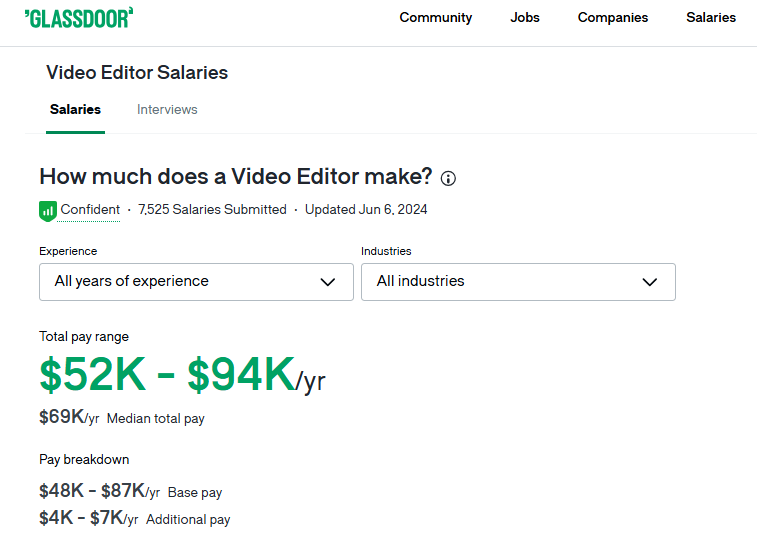
Task: Open Salaries in the top navigation
Action: pos(711,17)
